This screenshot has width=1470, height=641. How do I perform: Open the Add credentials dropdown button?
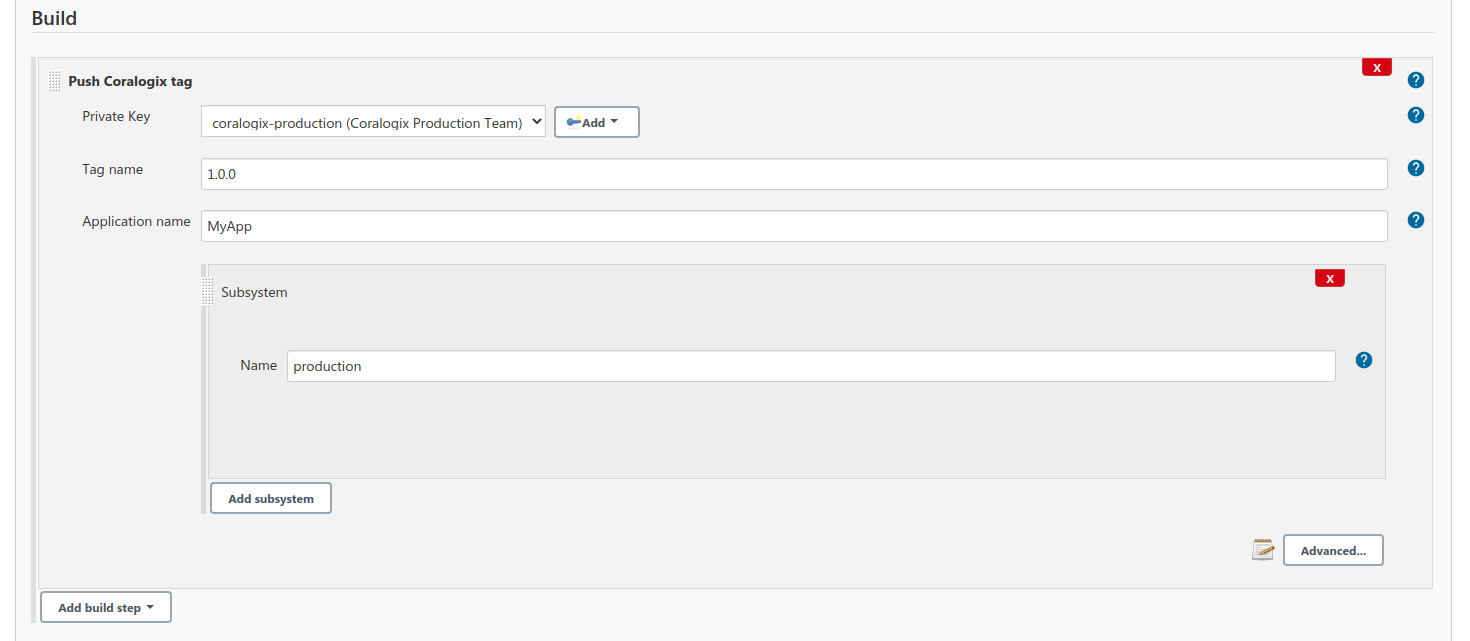click(597, 122)
